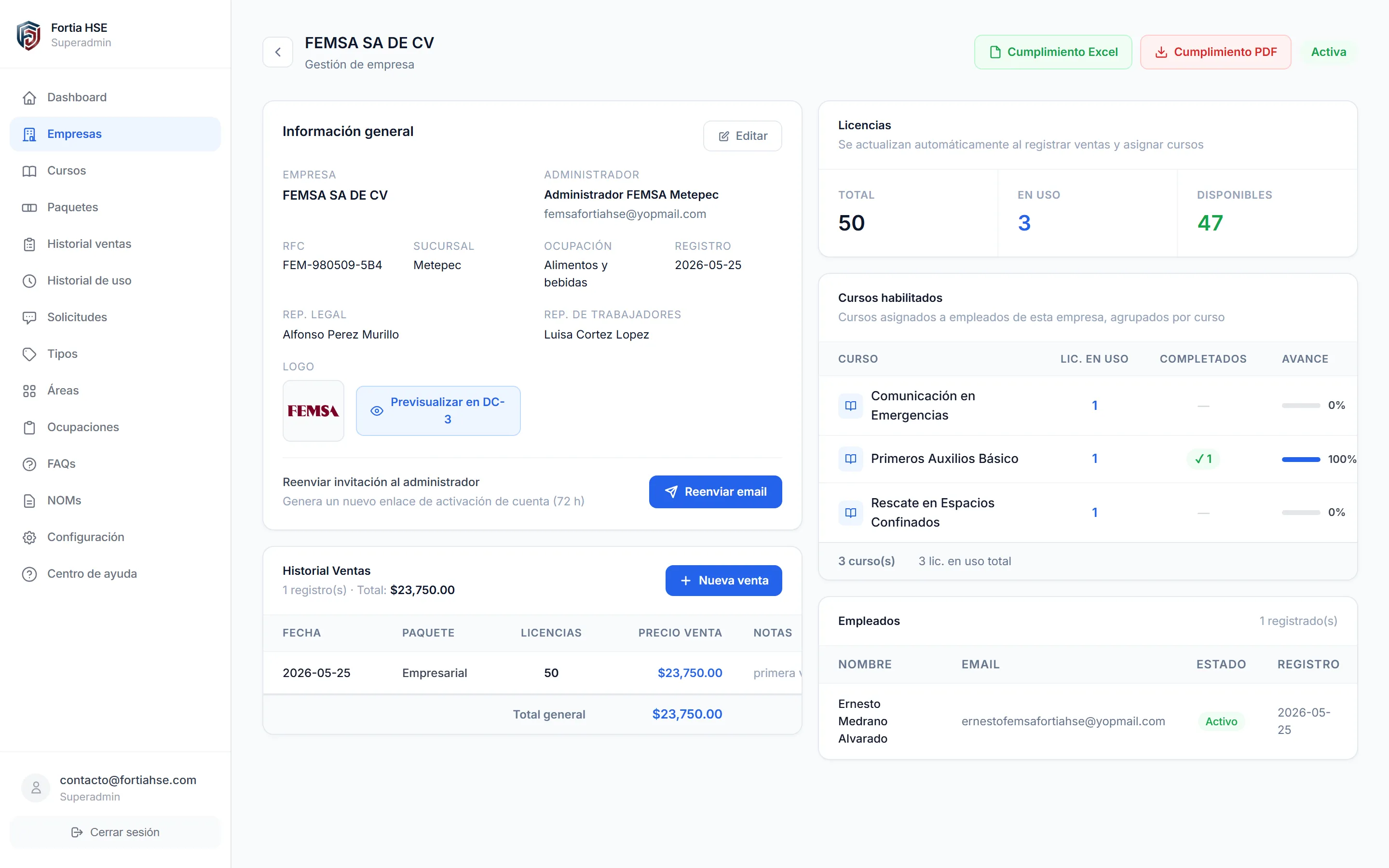
Task: Click employee email ernestofemsafortiahse@yopmail.com
Action: 1063,721
